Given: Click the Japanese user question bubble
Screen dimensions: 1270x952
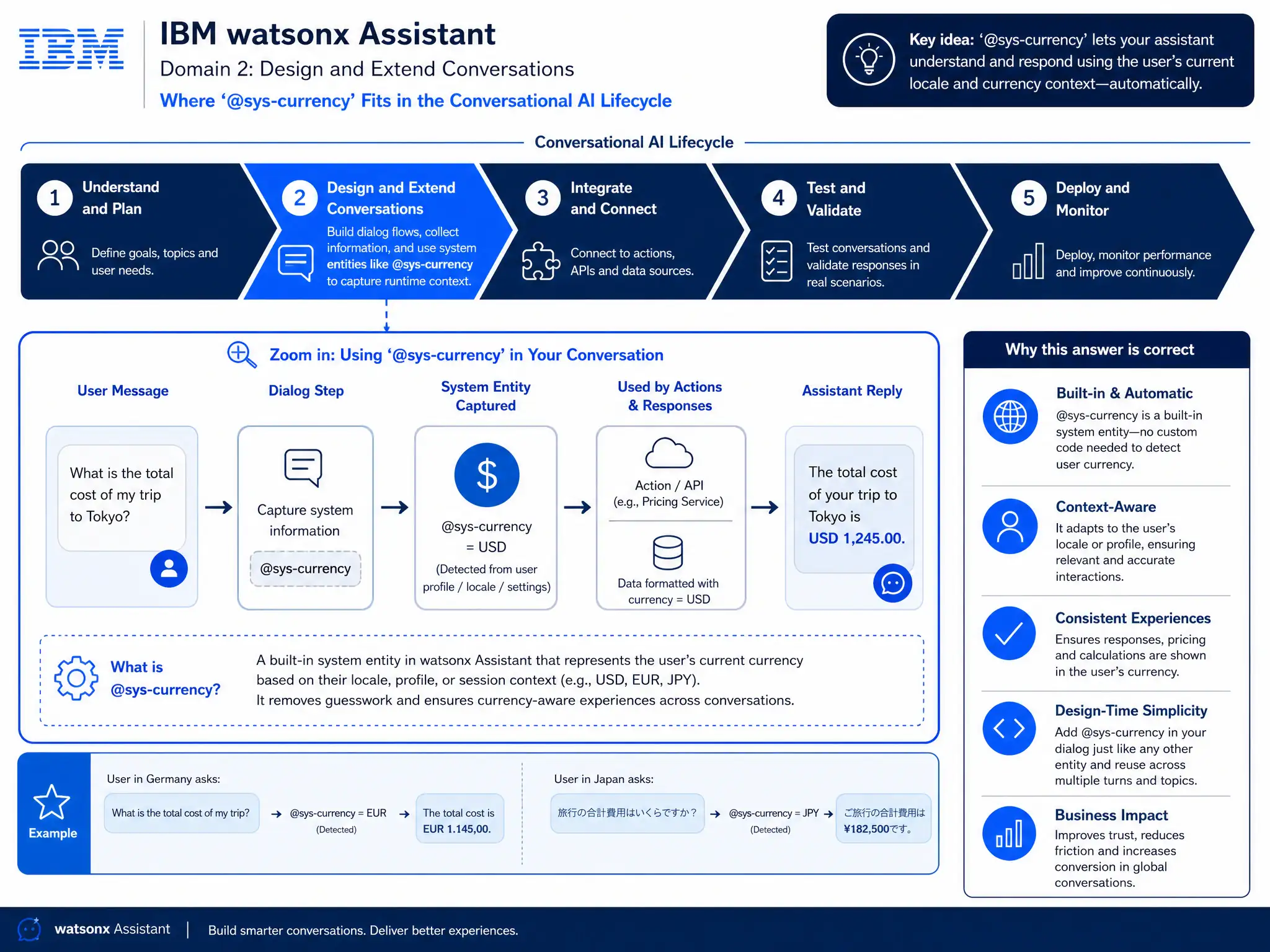Looking at the screenshot, I should pos(627,813).
